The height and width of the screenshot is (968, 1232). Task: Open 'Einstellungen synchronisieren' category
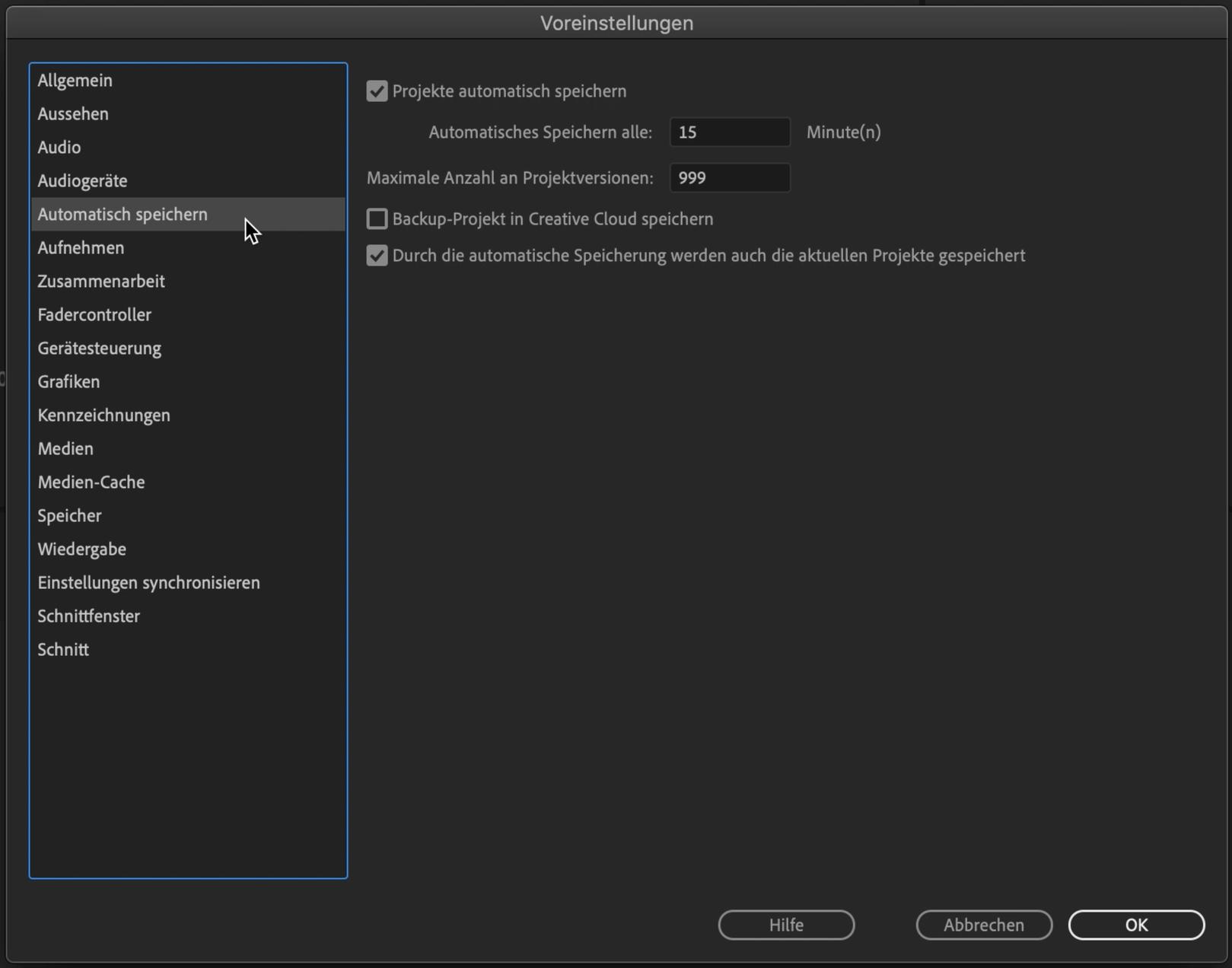click(148, 583)
